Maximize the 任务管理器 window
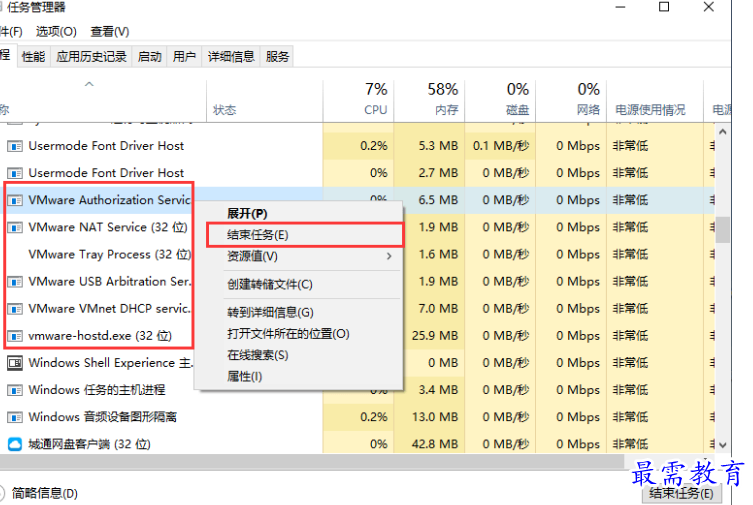The image size is (753, 505). coord(664,7)
